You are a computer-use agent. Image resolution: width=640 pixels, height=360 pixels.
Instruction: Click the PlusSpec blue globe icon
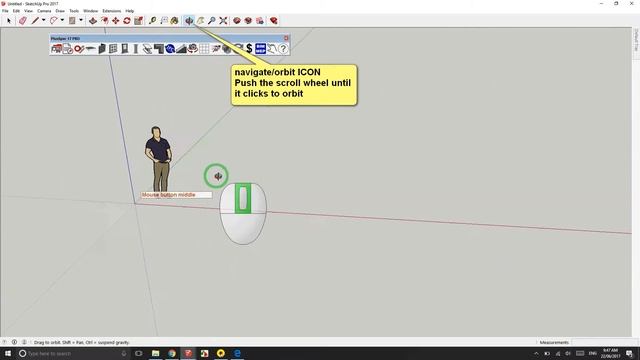coord(170,49)
